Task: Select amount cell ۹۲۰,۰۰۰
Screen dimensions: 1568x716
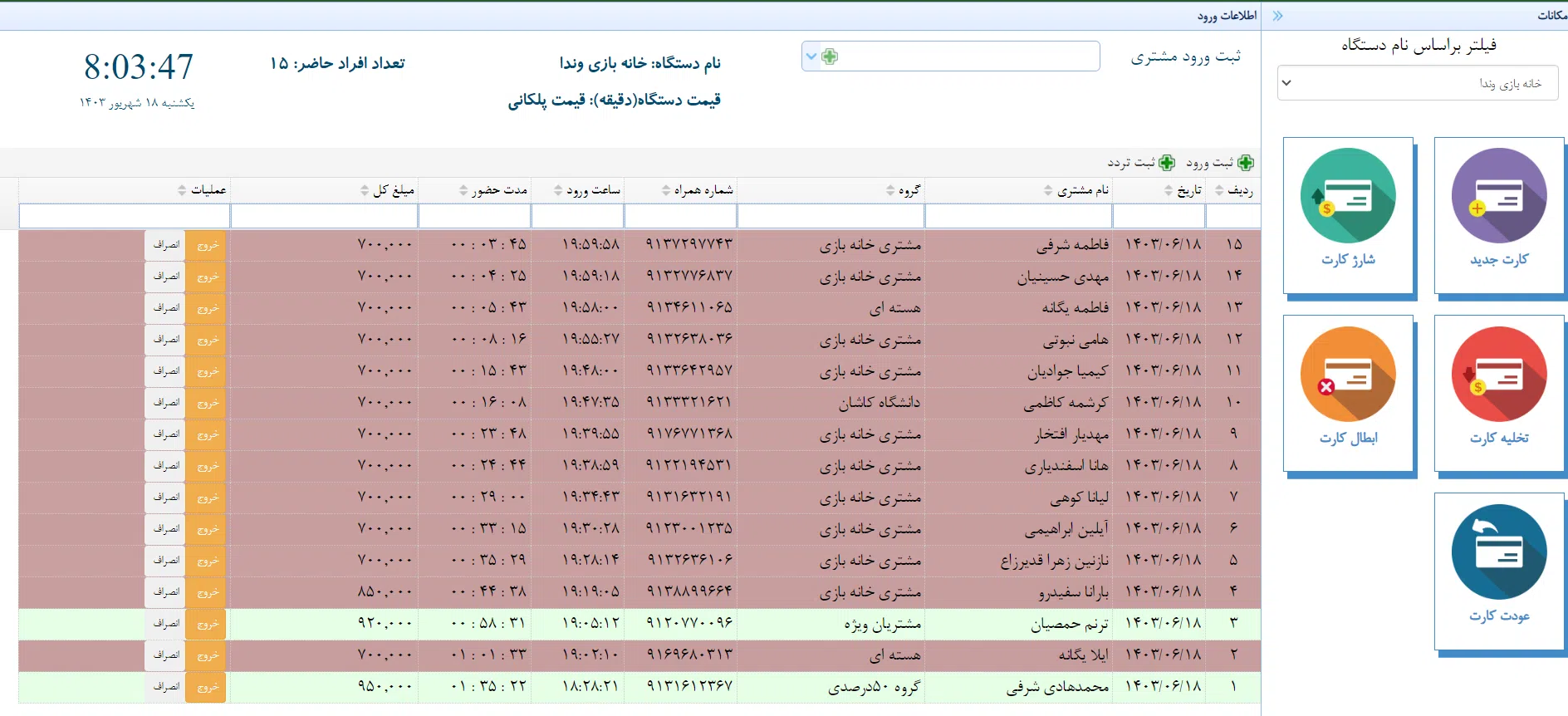Action: (385, 623)
